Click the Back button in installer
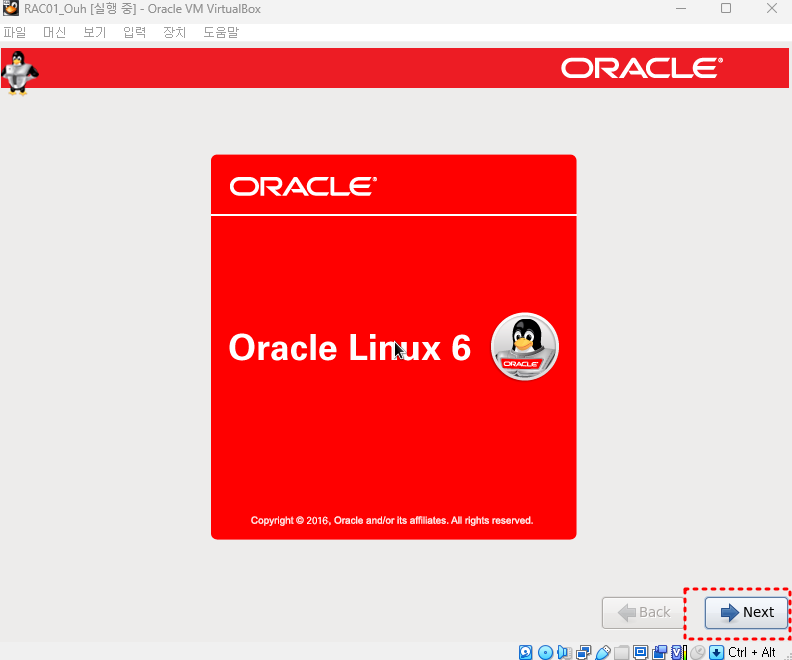The width and height of the screenshot is (792, 660). [644, 613]
